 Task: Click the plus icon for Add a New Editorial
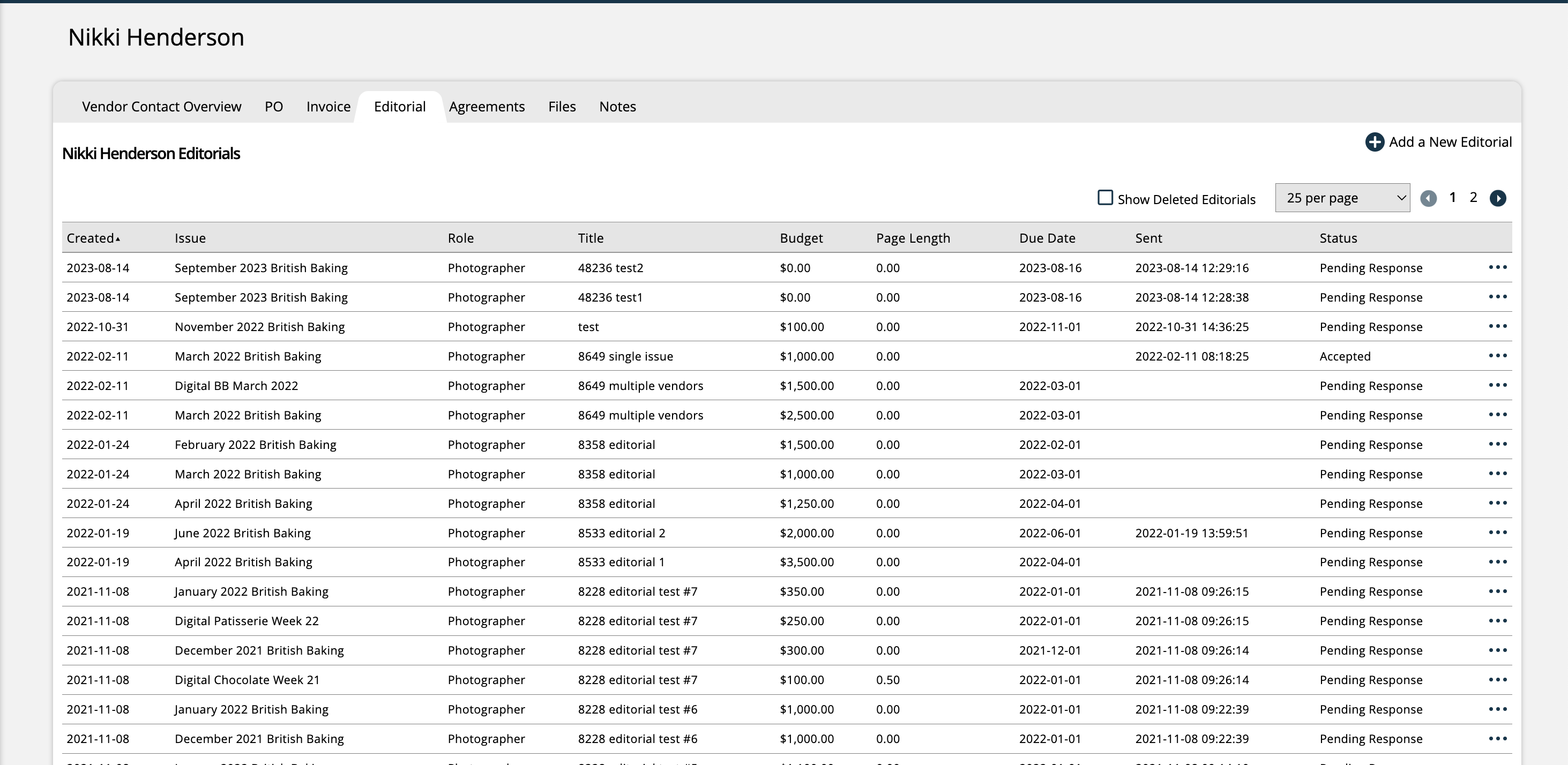pyautogui.click(x=1374, y=142)
